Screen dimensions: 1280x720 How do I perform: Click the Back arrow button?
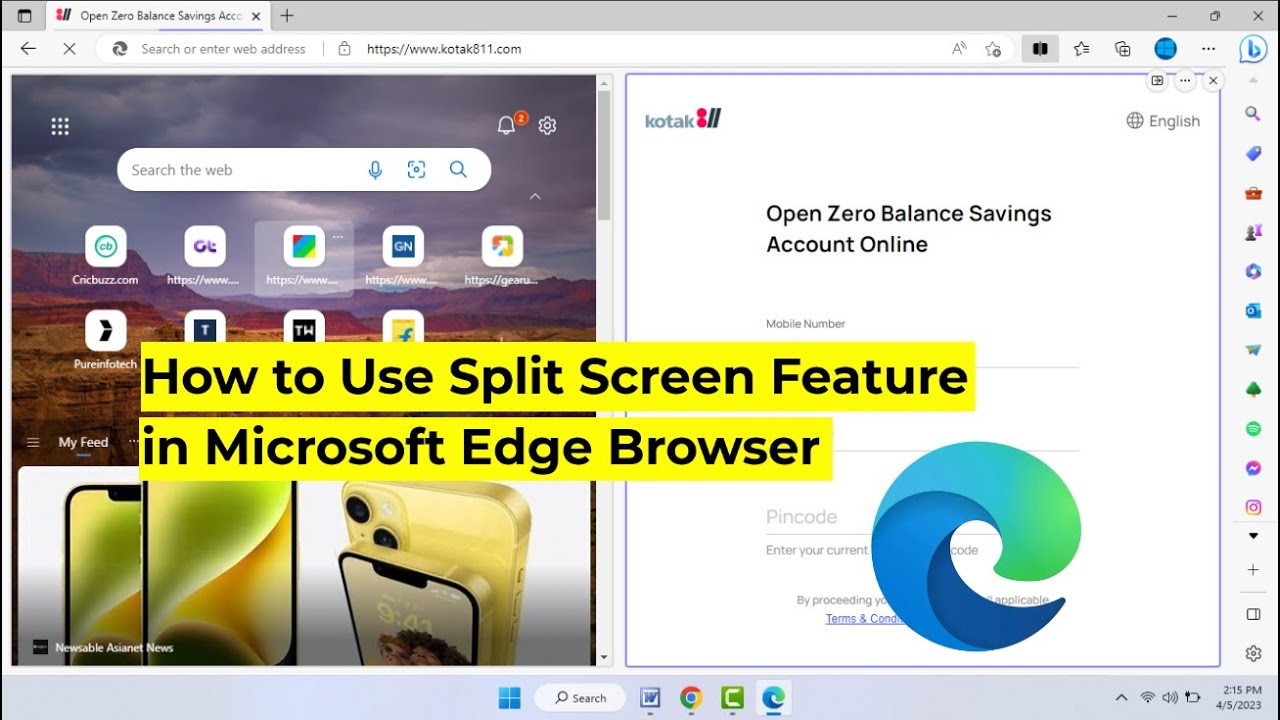28,48
